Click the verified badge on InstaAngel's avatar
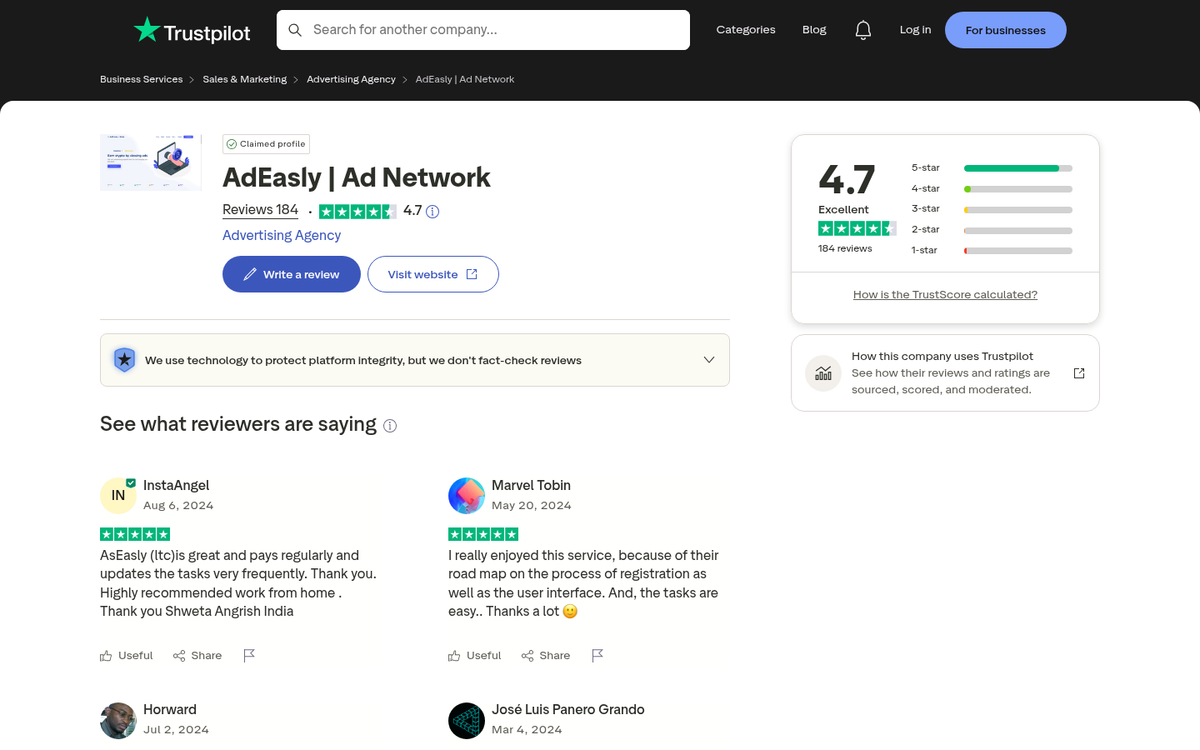The width and height of the screenshot is (1200, 750). 131,481
